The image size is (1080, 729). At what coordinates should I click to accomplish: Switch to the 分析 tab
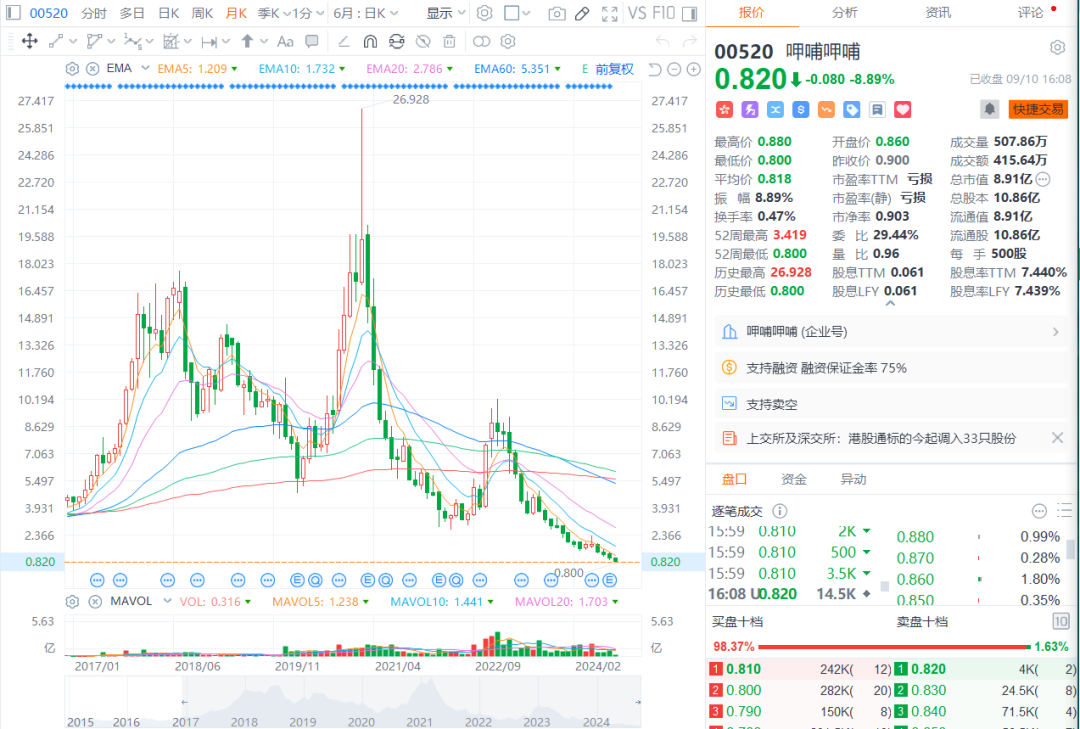[x=844, y=12]
